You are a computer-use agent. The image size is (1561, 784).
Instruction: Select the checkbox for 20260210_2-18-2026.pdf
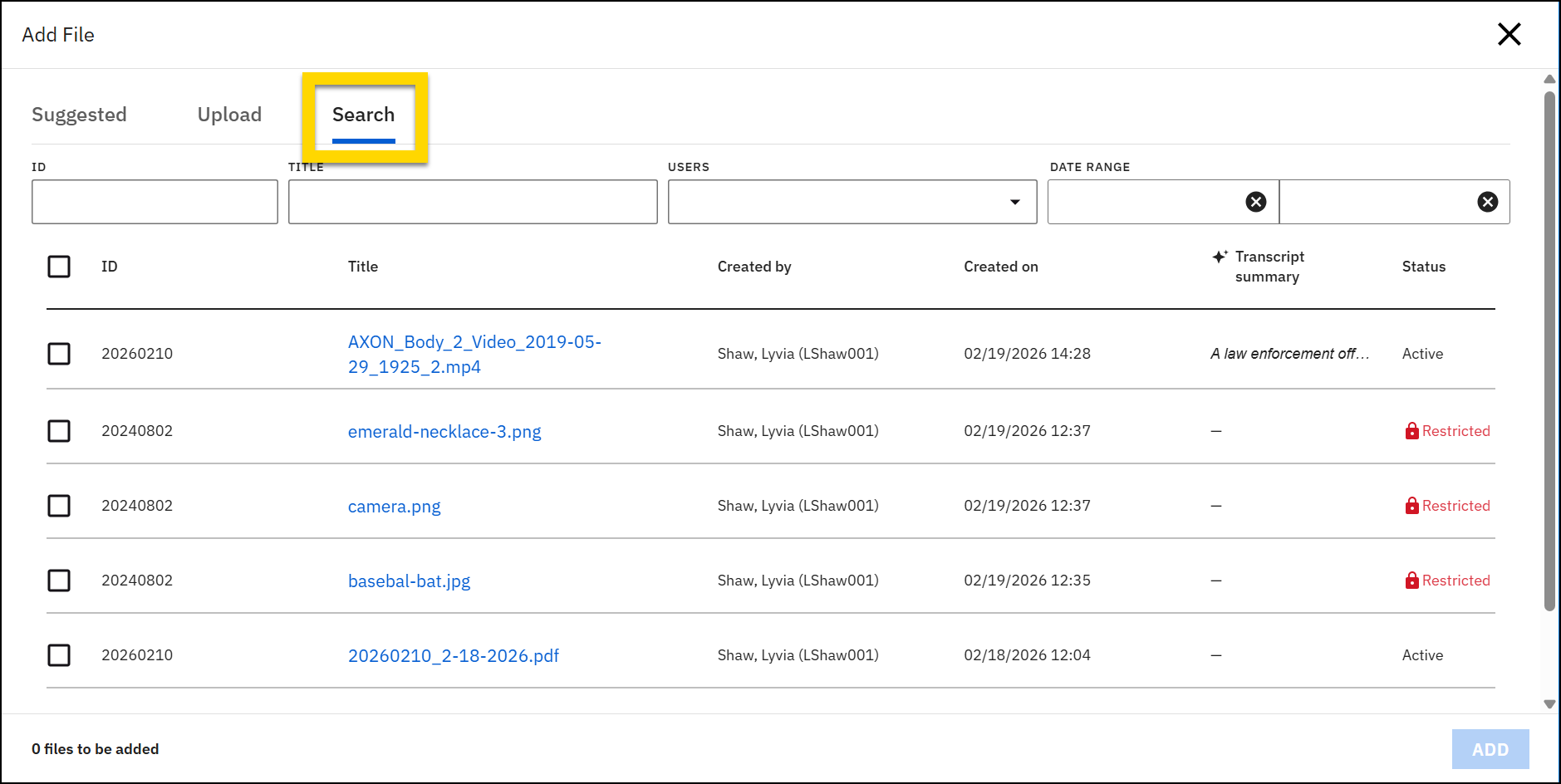59,655
